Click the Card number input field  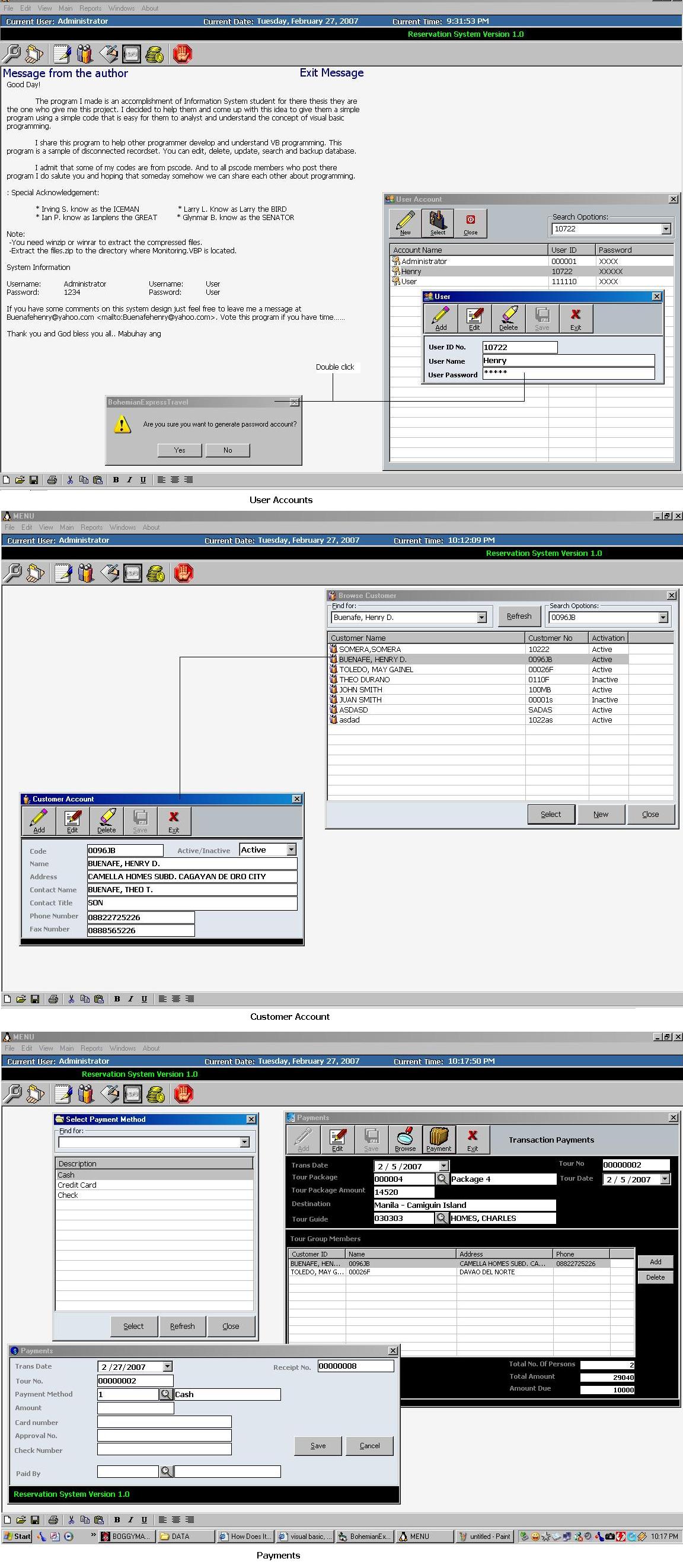(164, 1422)
